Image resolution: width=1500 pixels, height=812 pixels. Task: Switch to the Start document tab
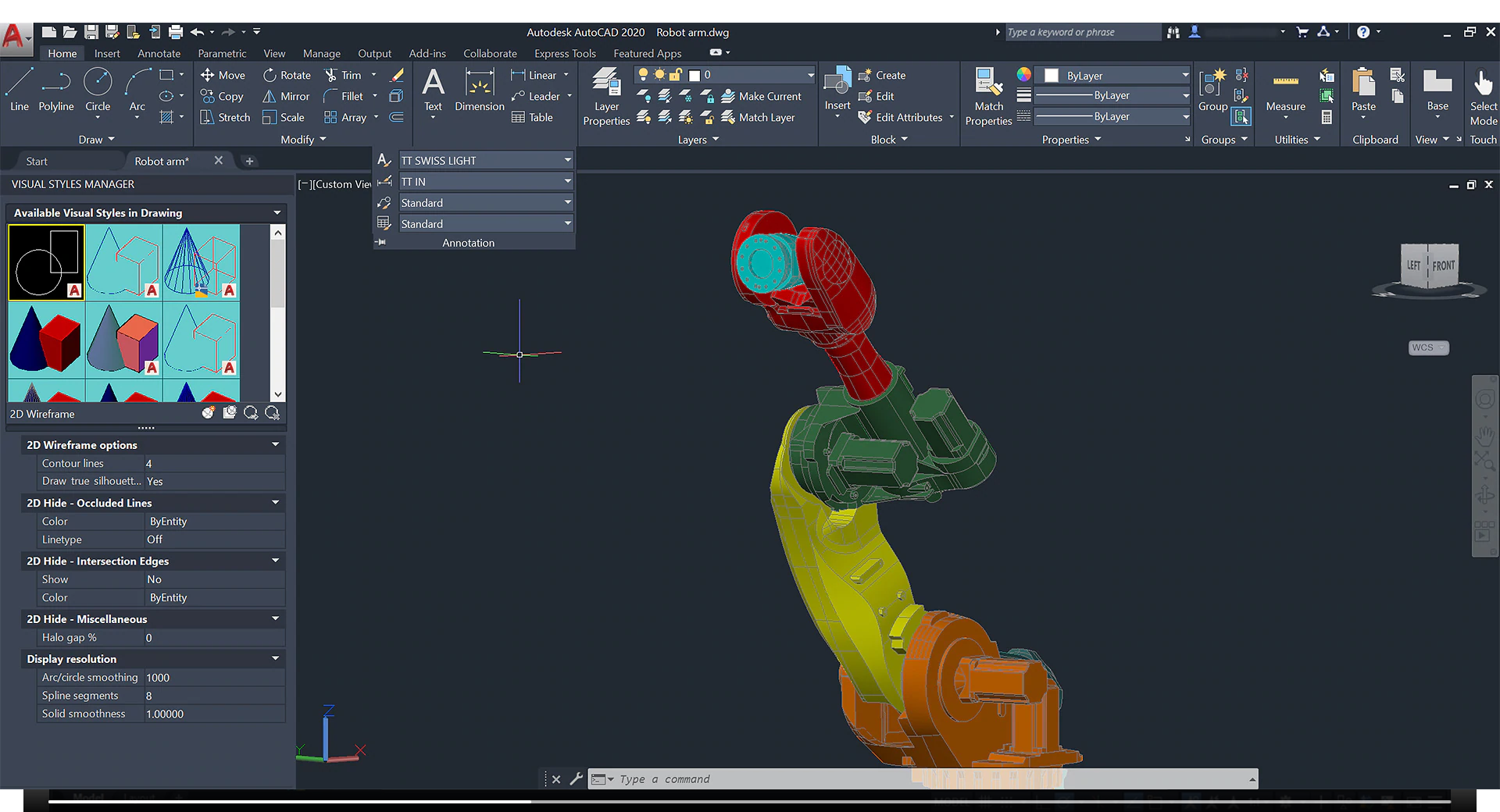coord(37,161)
